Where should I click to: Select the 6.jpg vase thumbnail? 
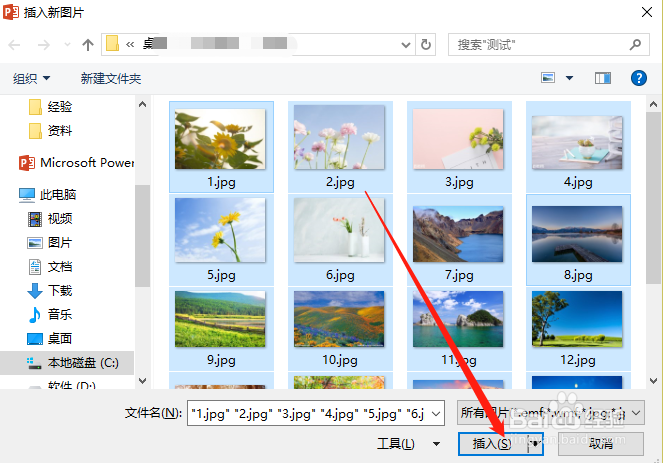340,230
